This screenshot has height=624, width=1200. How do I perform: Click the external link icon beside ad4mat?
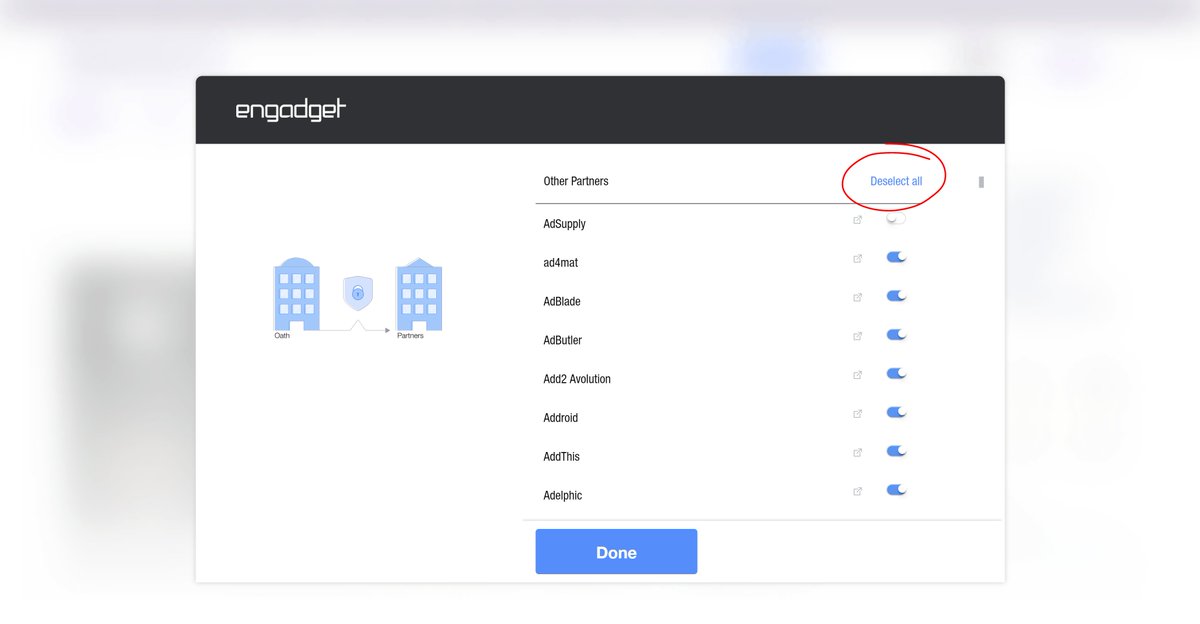click(x=857, y=258)
